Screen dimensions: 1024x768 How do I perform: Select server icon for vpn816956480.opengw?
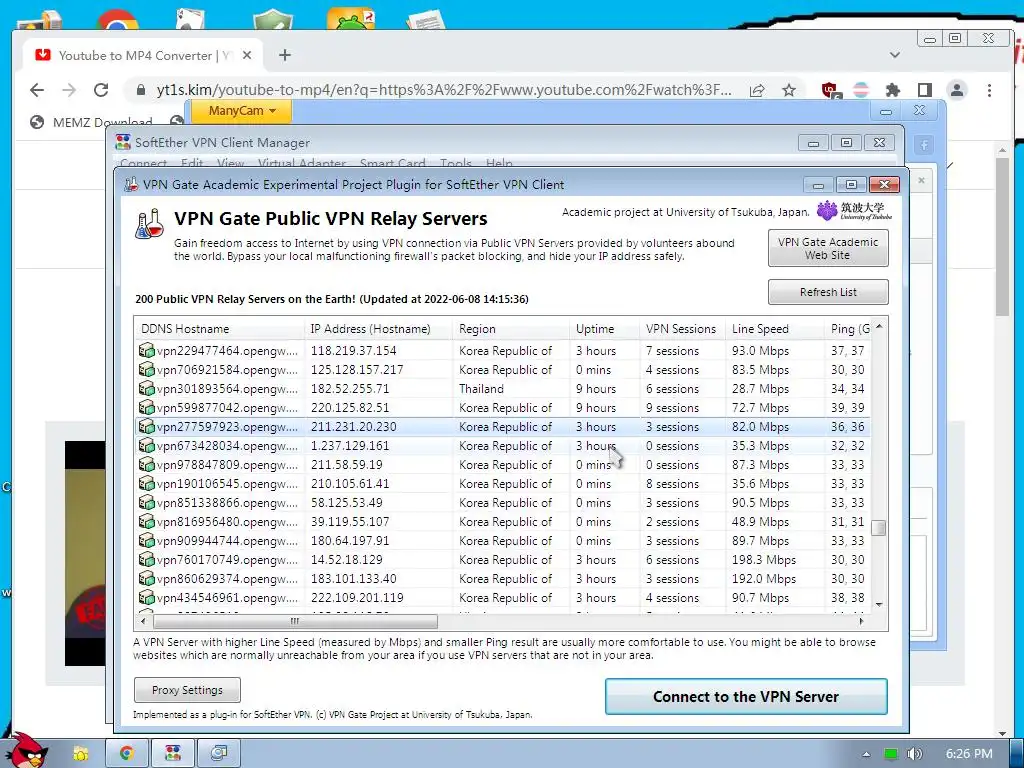(147, 522)
